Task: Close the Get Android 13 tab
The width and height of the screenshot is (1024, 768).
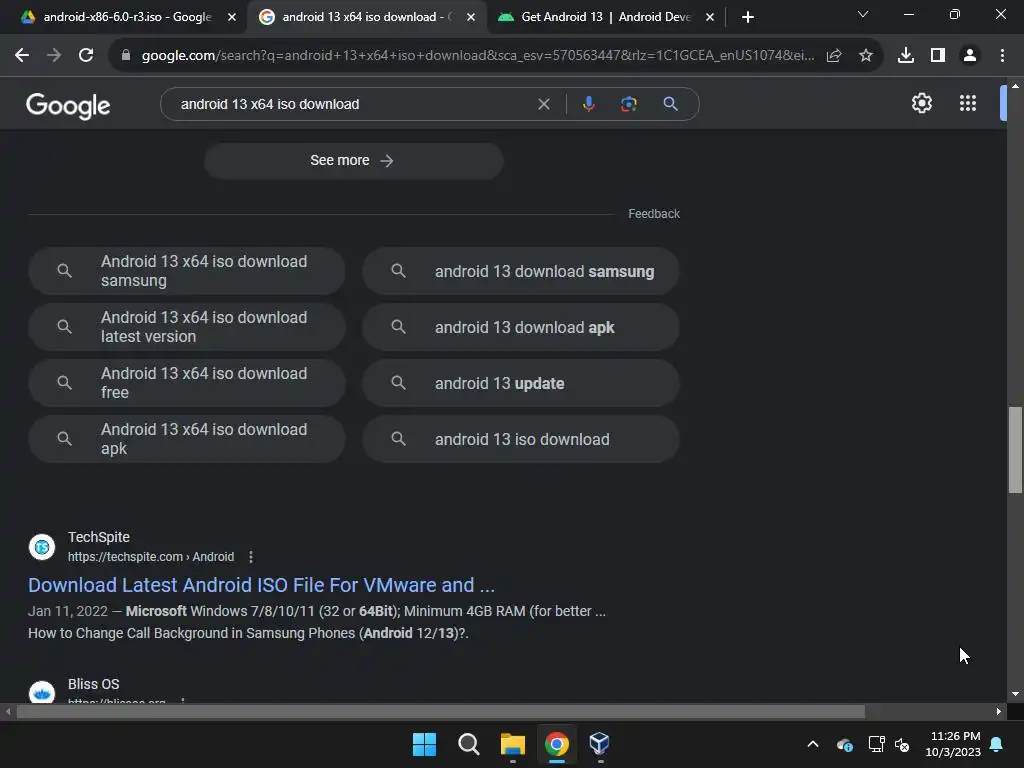Action: coord(710,17)
